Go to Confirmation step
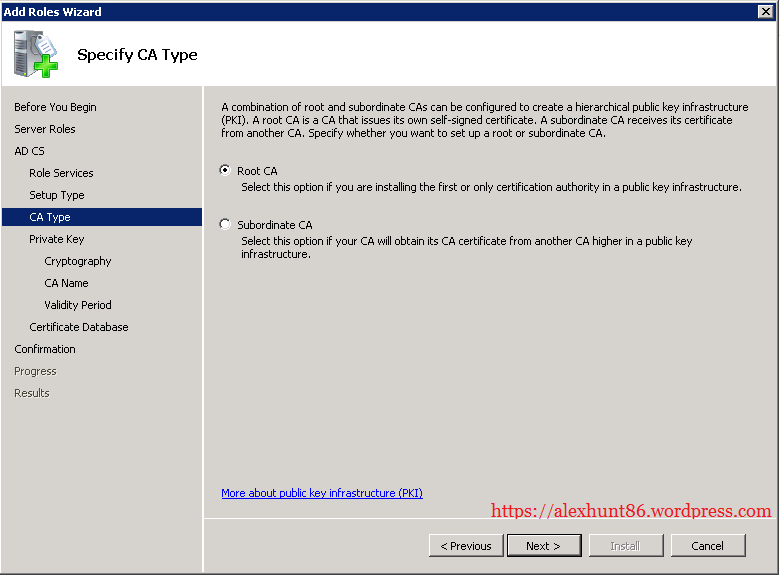The image size is (780, 575). click(45, 349)
